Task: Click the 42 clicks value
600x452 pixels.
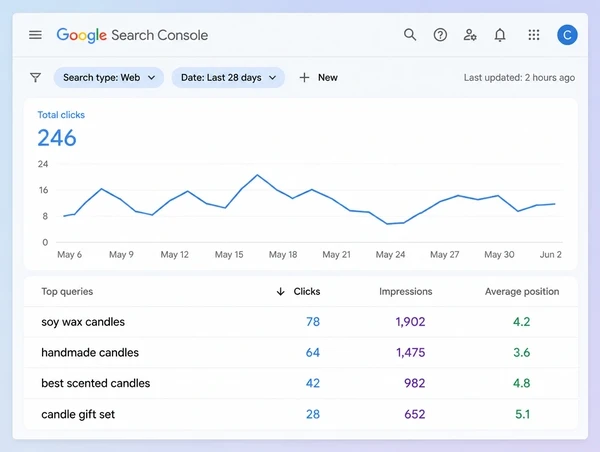Action: click(313, 383)
